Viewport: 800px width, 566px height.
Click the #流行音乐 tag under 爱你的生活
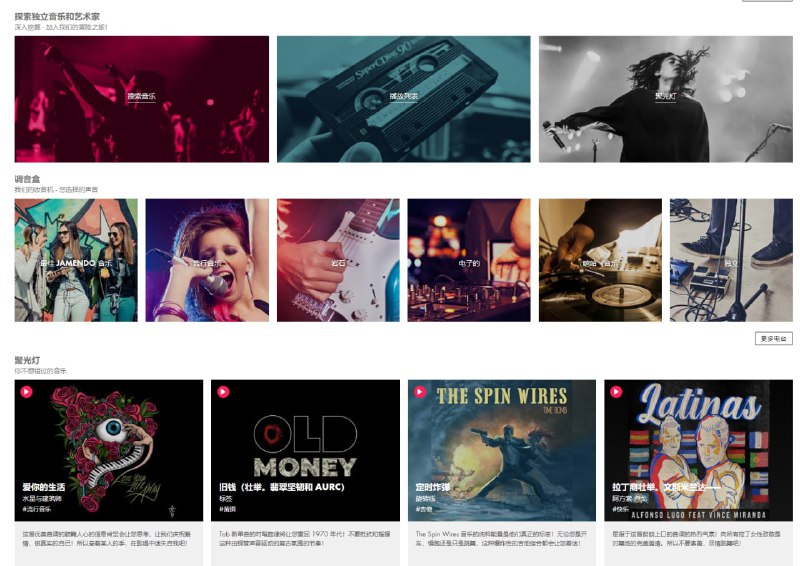click(36, 509)
